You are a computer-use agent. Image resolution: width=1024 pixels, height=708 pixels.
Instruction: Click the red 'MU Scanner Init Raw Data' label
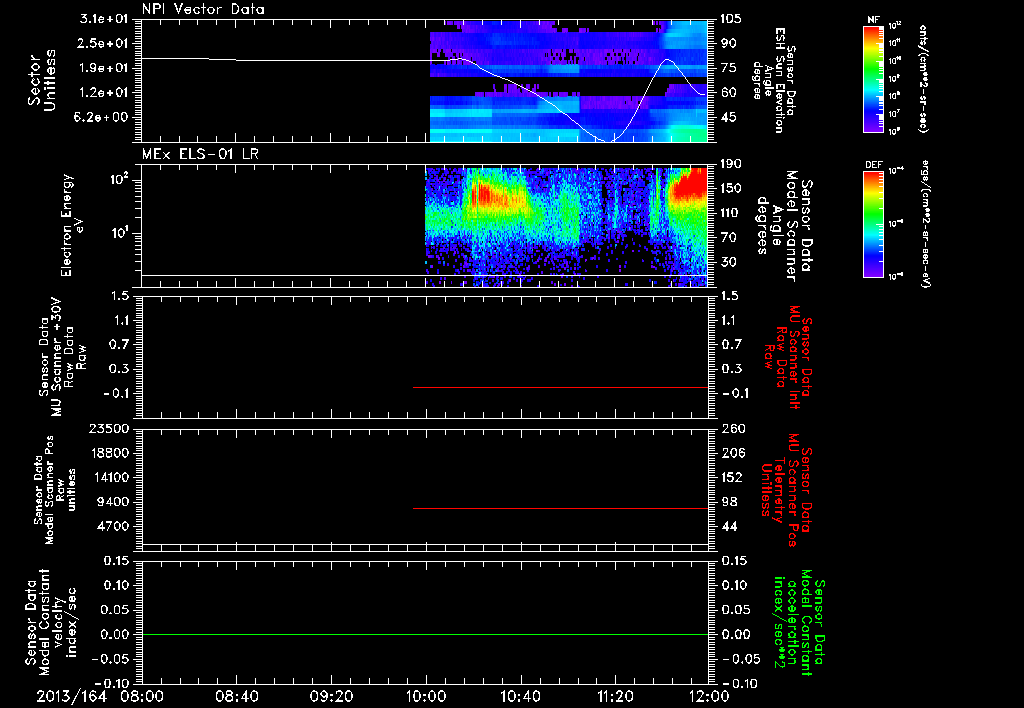pos(786,357)
